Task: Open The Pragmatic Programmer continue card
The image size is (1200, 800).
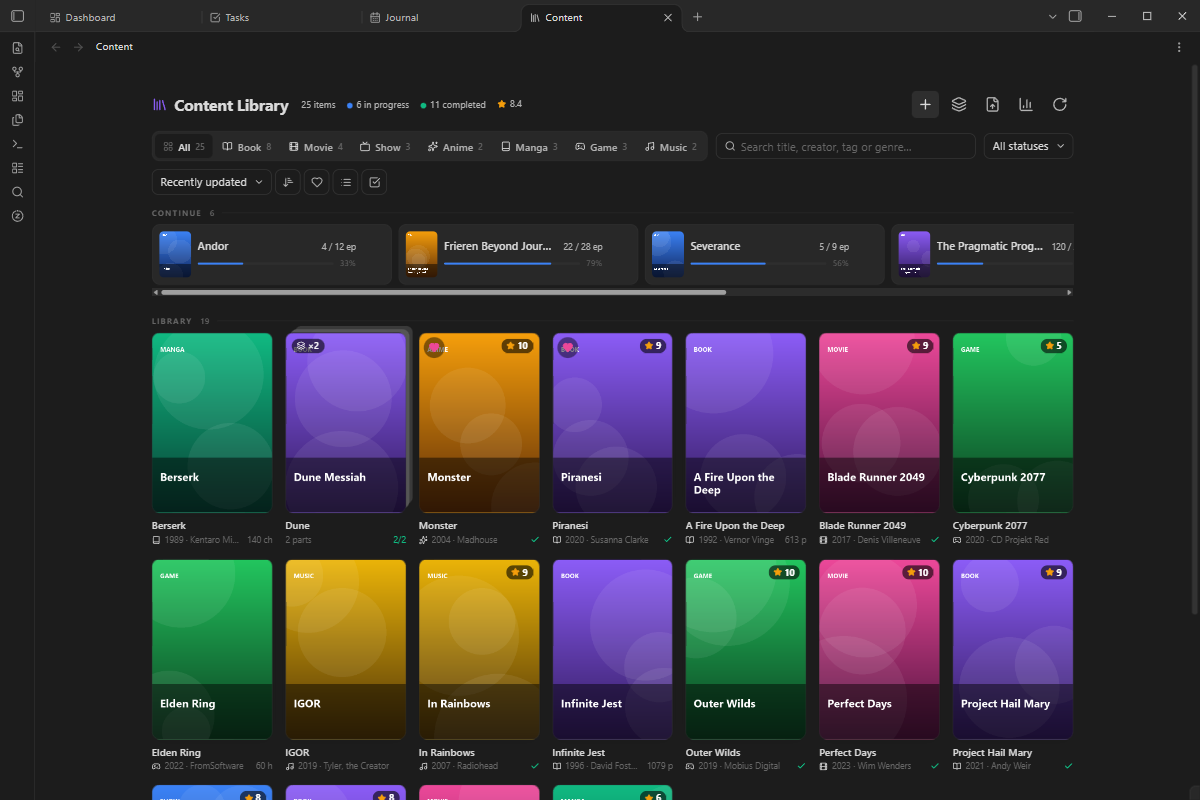Action: (x=982, y=254)
